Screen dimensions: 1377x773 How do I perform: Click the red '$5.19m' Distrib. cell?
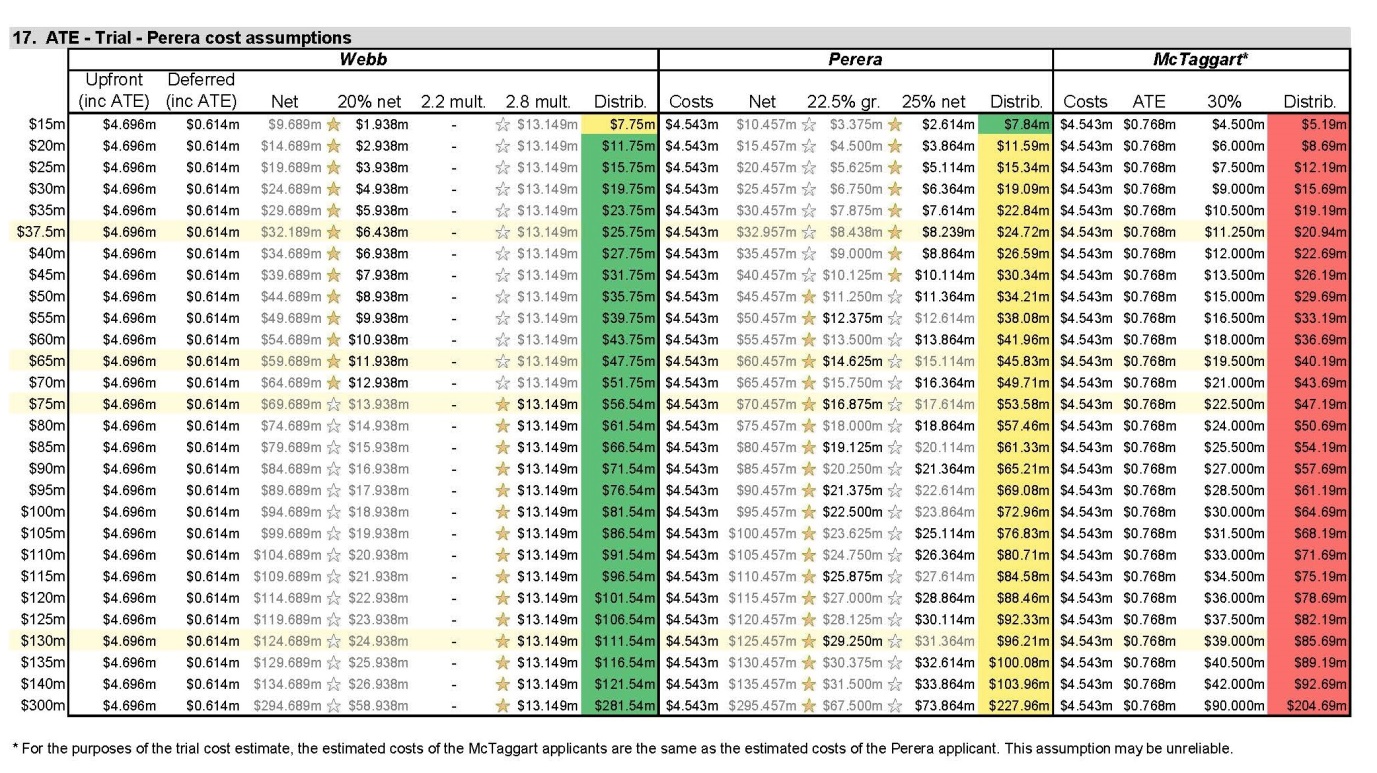tap(1310, 125)
